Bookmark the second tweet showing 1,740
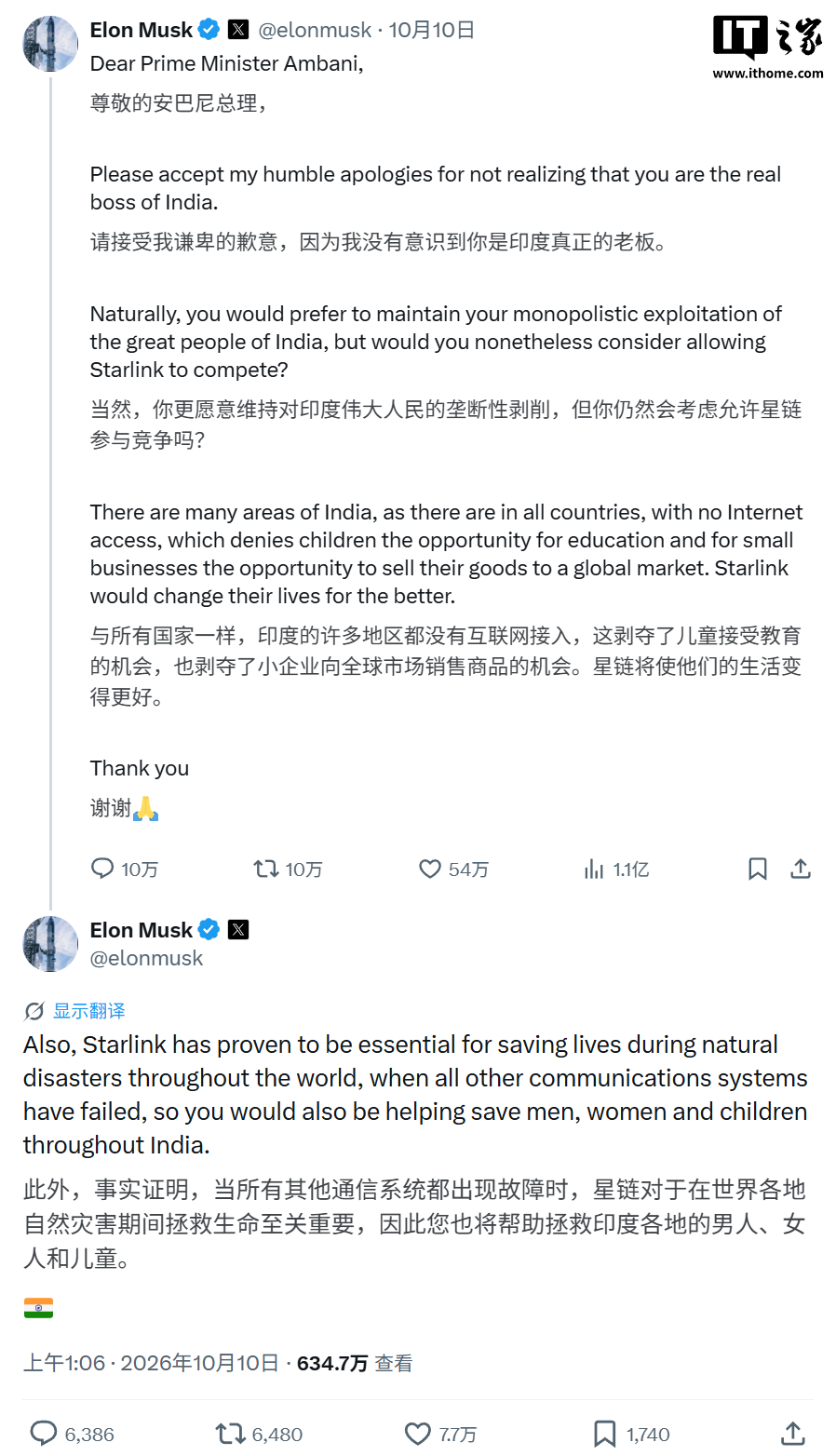The height and width of the screenshot is (1456, 836). [x=605, y=1434]
